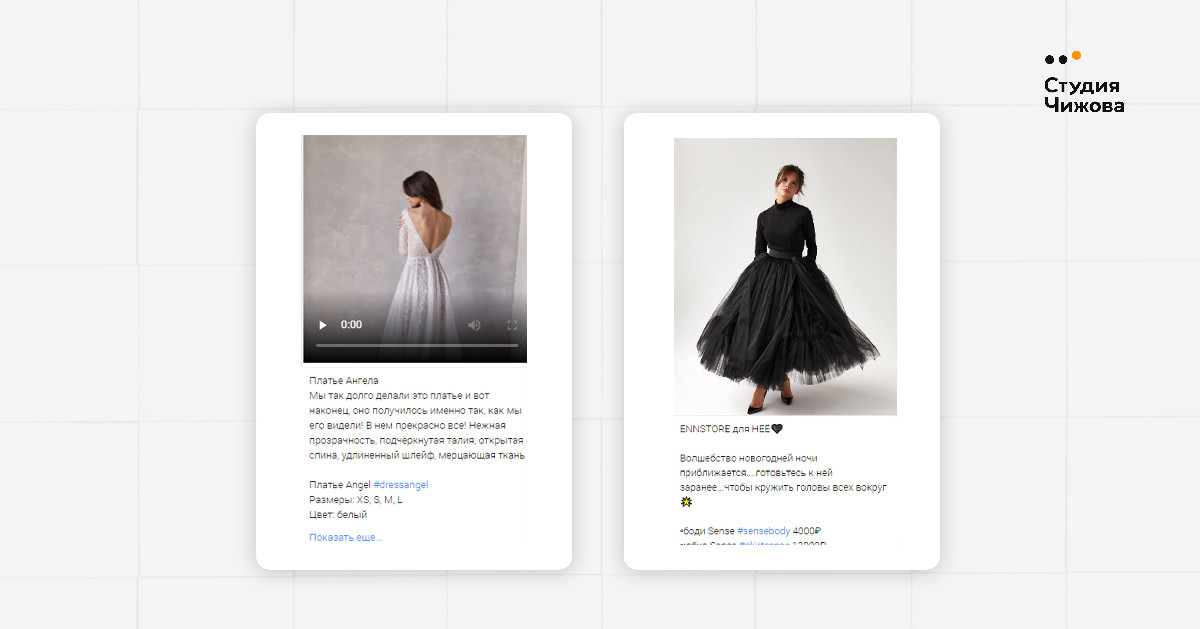Open the video in fullscreen

(512, 325)
